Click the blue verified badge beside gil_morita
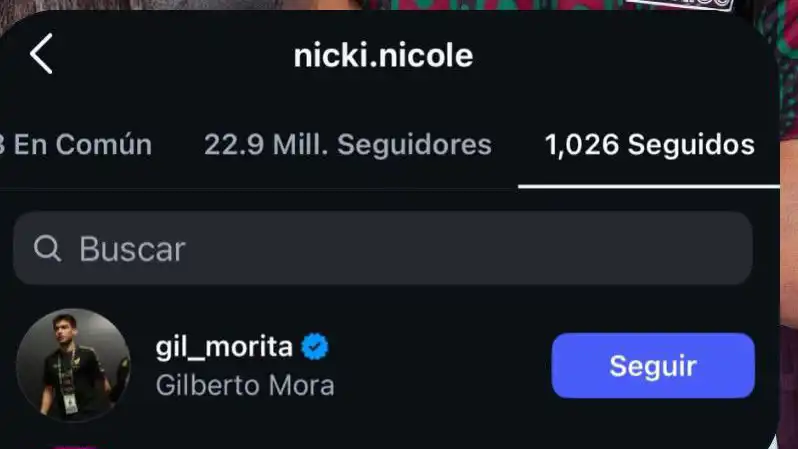The image size is (798, 449). (316, 347)
